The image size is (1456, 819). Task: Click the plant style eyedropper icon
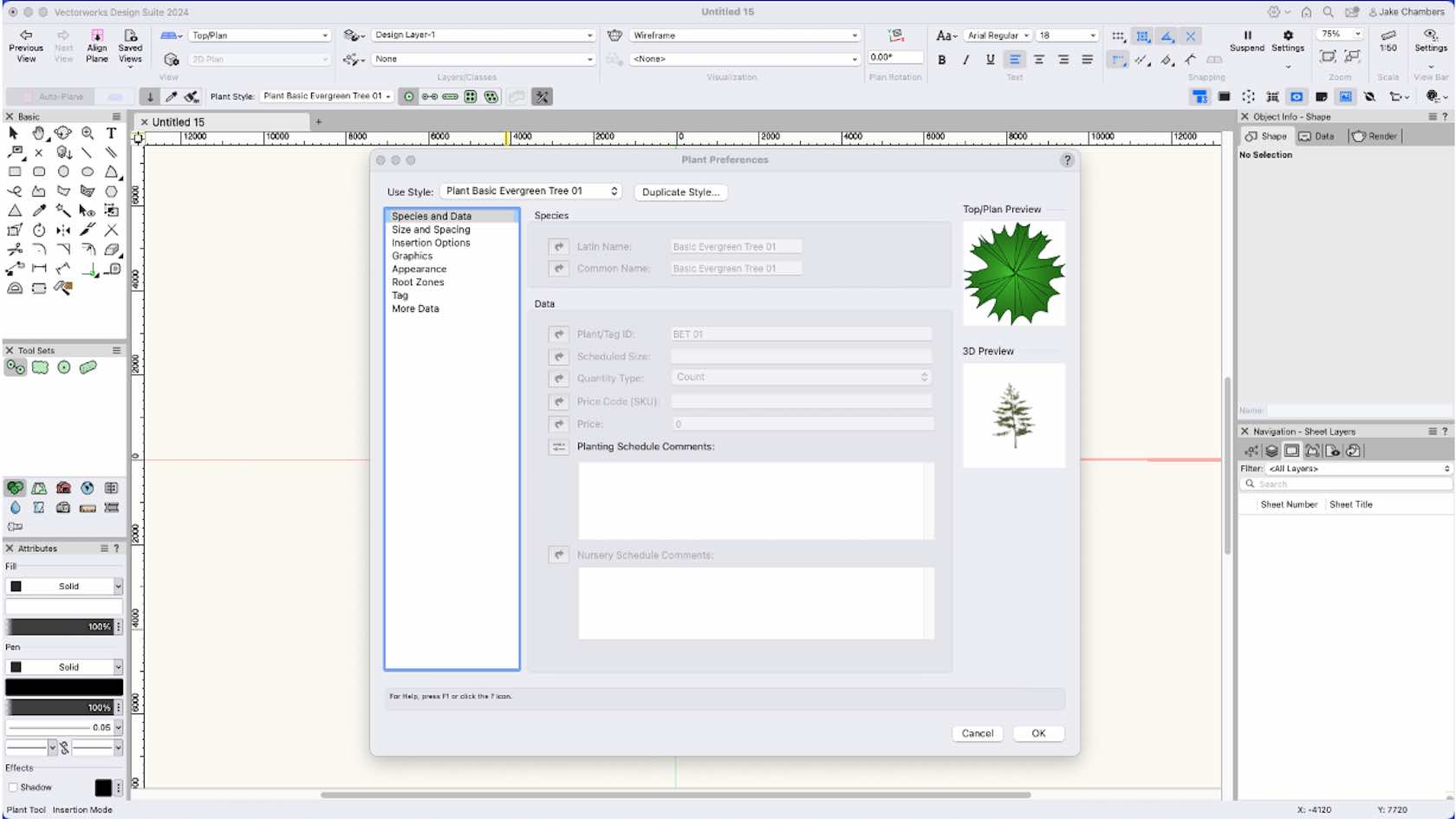click(172, 96)
